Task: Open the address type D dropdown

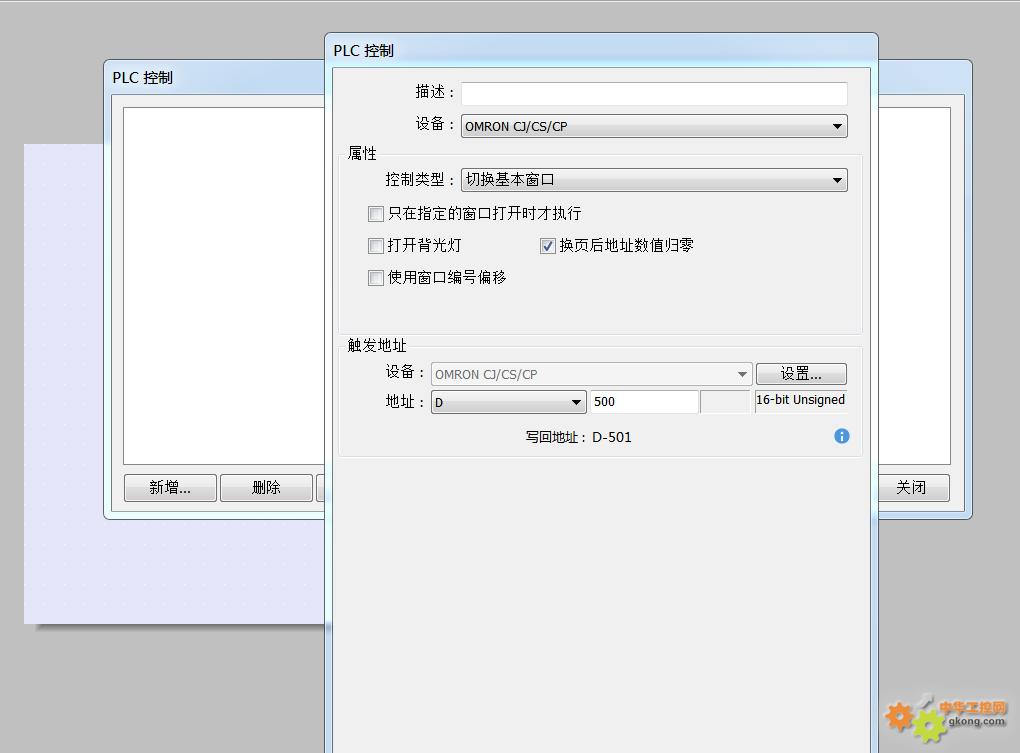Action: 509,402
